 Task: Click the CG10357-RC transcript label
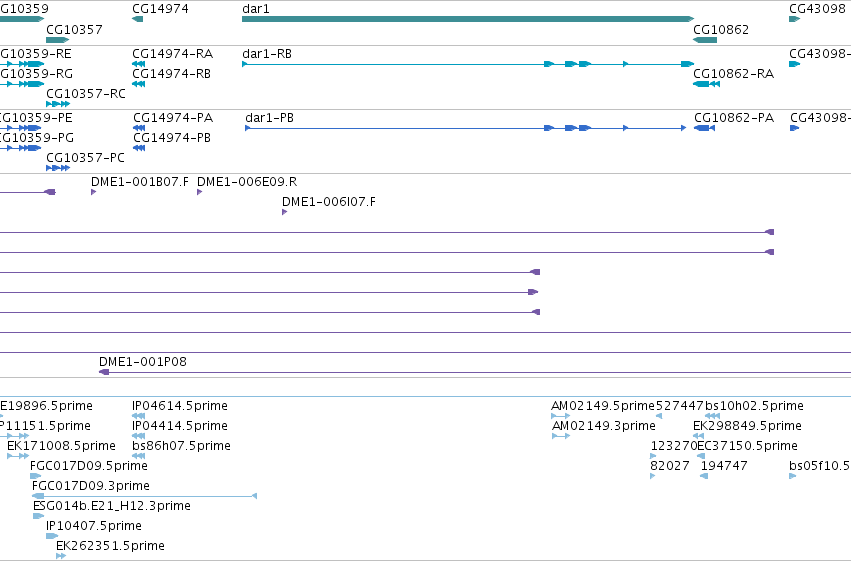[x=86, y=94]
